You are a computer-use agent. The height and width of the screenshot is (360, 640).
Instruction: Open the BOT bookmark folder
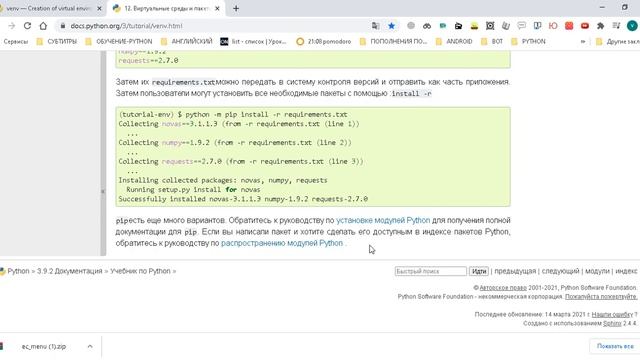click(492, 42)
